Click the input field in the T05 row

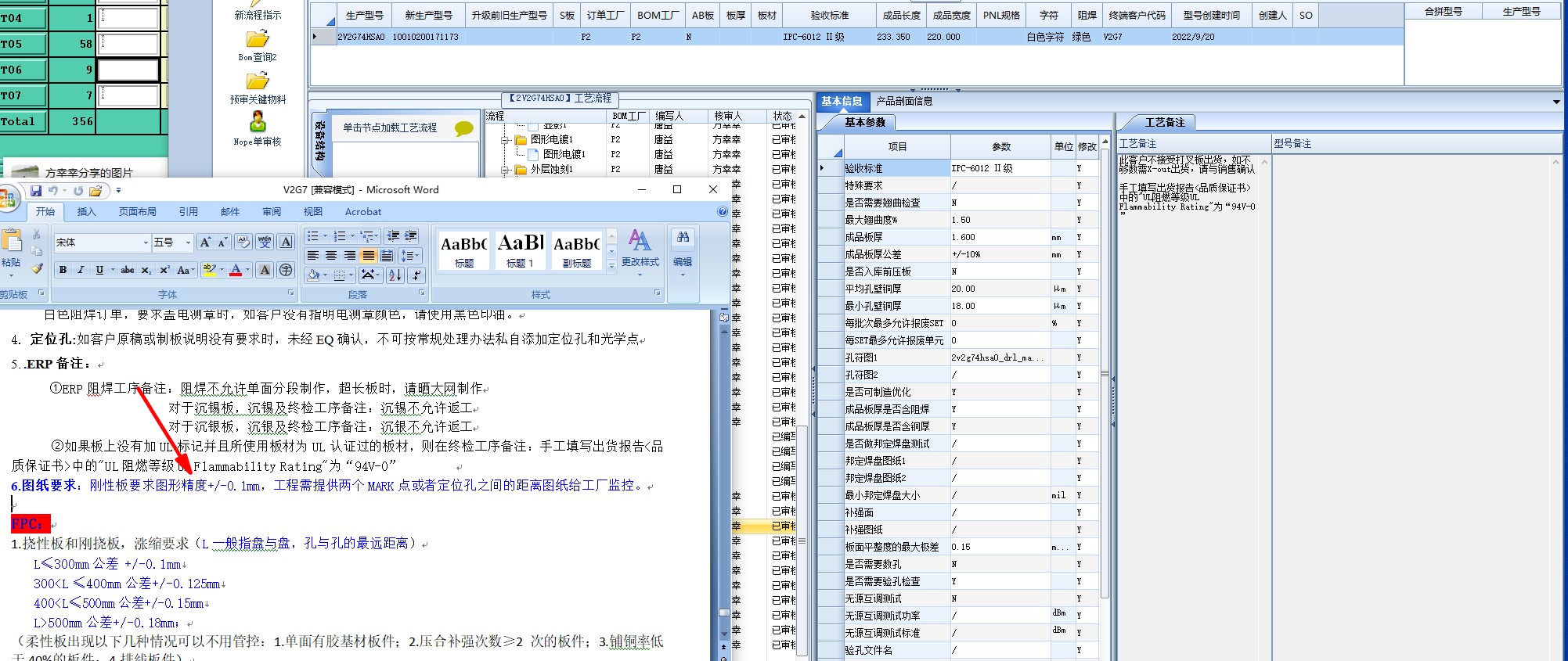tap(128, 44)
